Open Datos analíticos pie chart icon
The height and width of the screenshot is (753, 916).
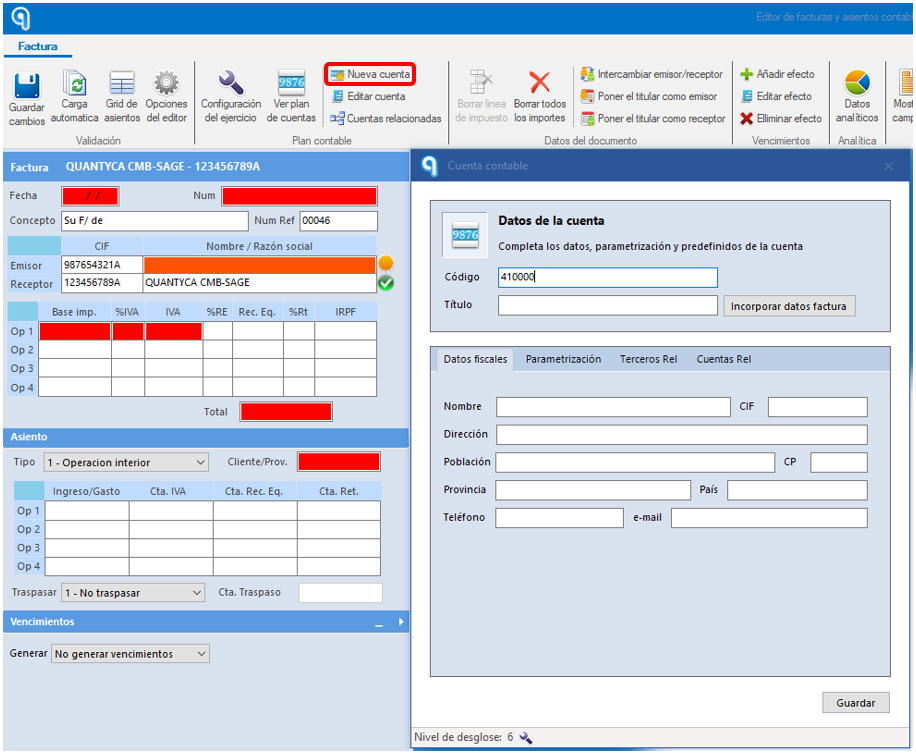857,83
